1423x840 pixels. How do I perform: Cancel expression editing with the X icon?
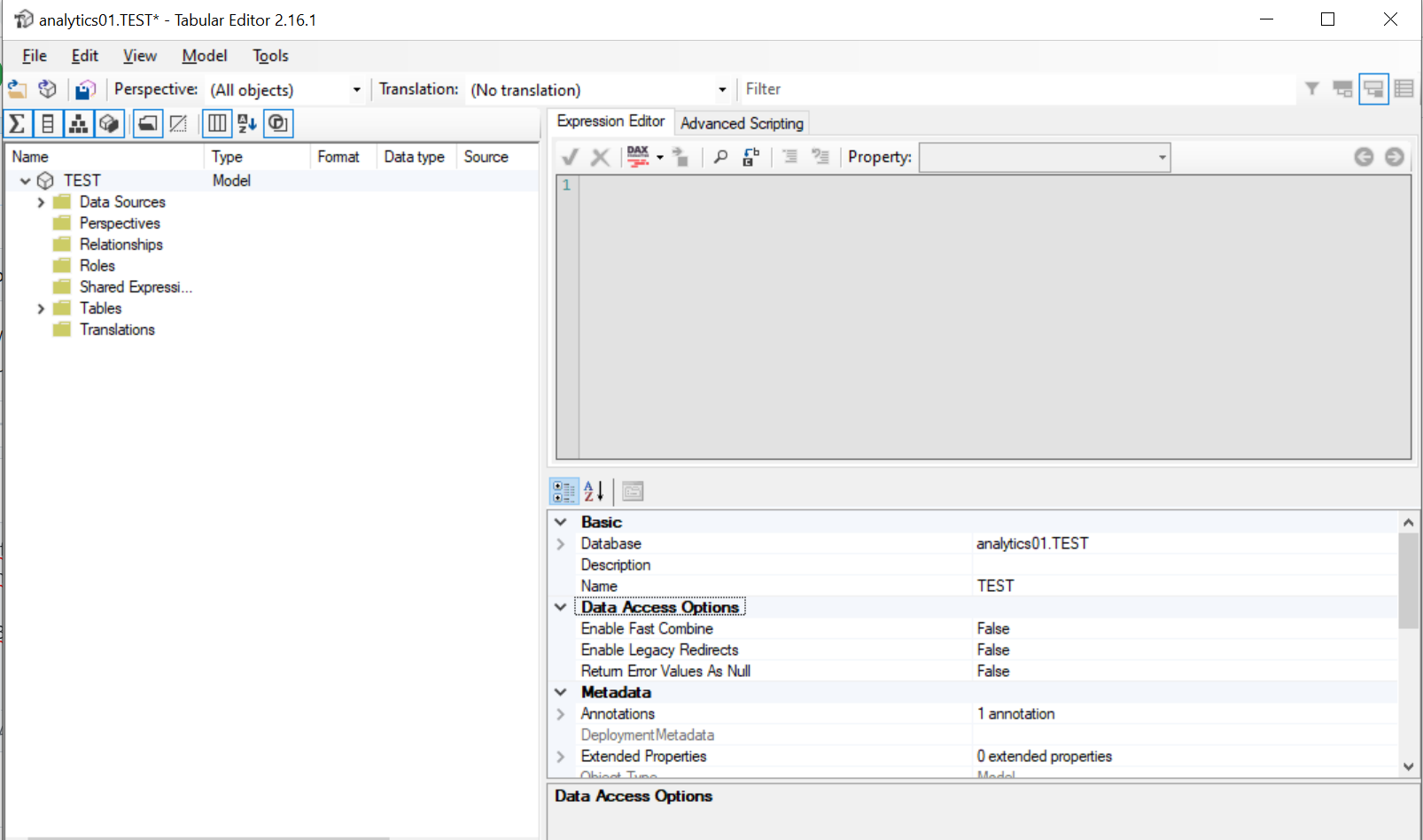pyautogui.click(x=601, y=156)
